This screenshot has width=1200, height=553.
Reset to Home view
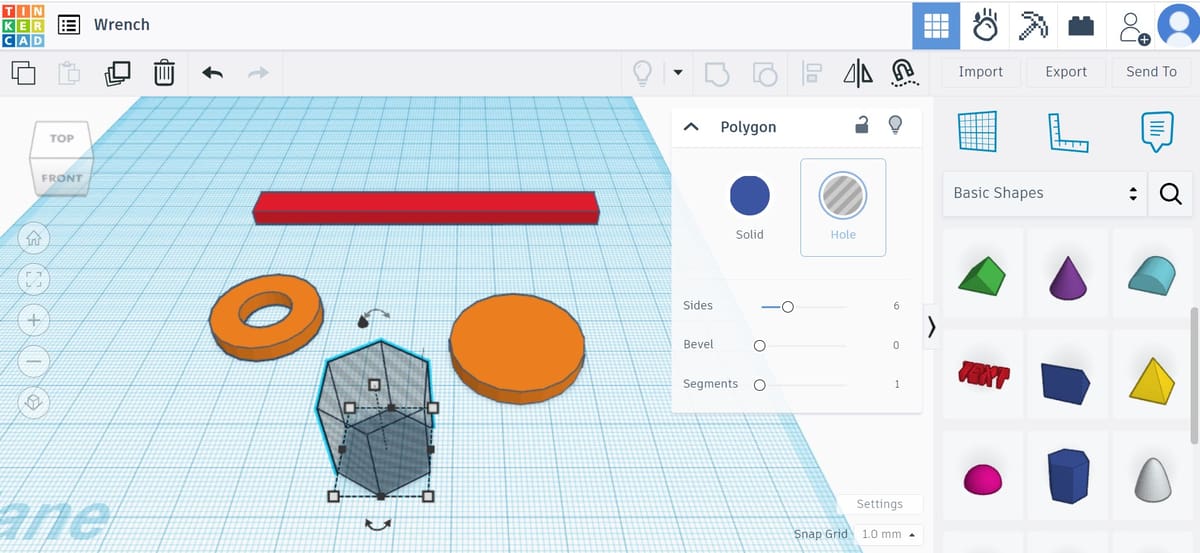[x=34, y=240]
